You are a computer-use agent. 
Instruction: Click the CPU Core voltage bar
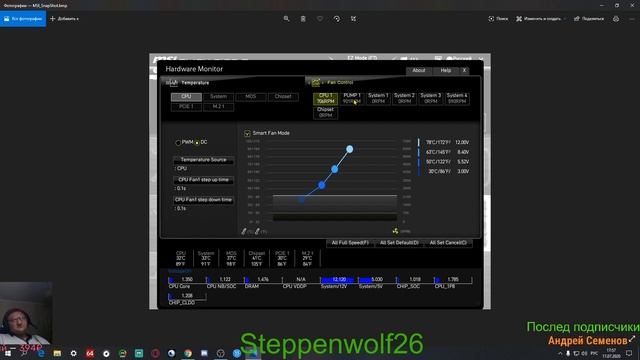point(187,280)
